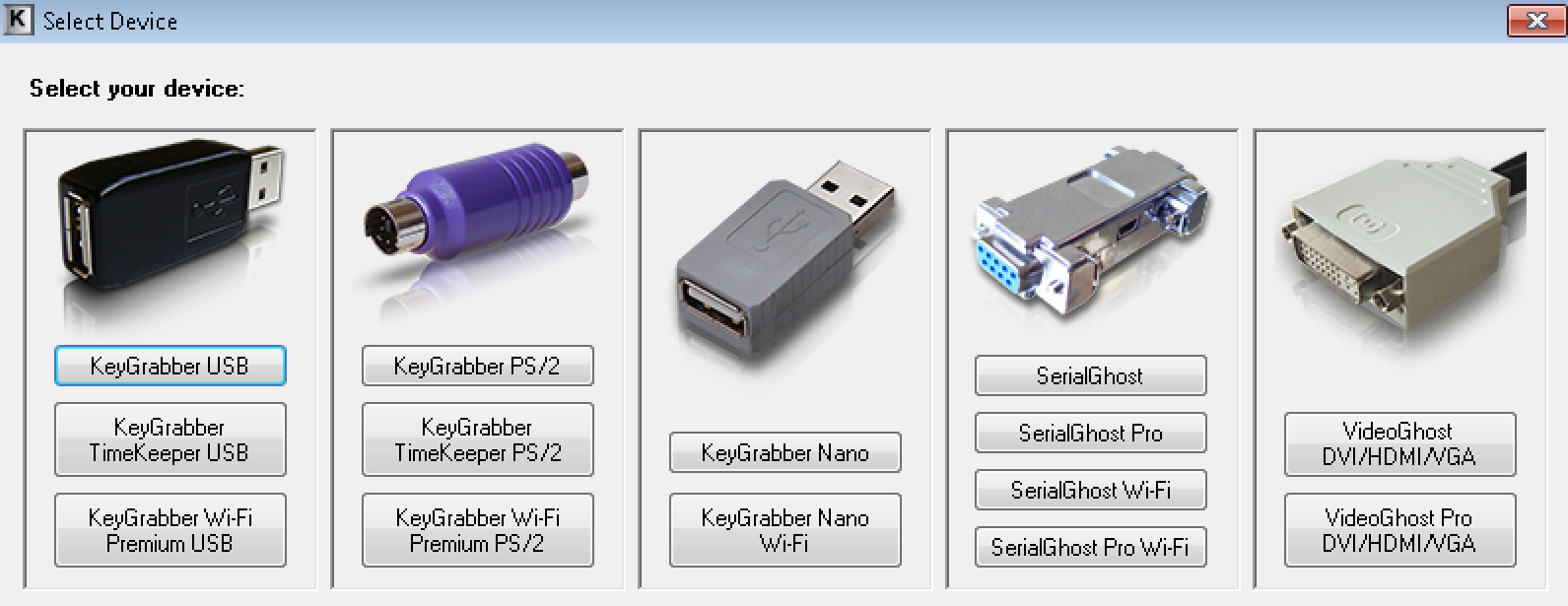
Task: Choose KeyGrabber TimeKeeper USB
Action: [170, 439]
